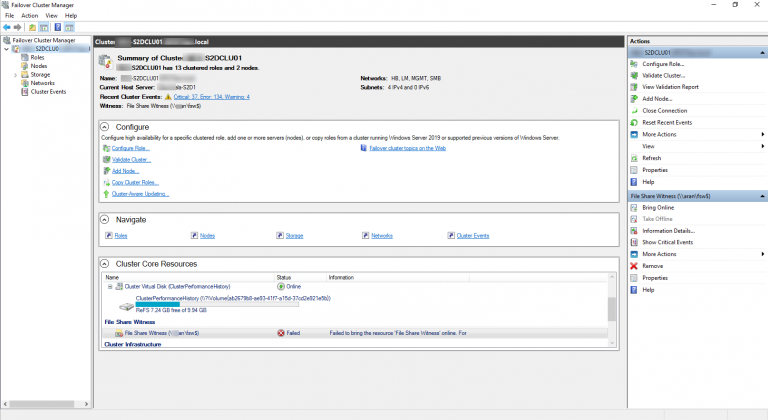Click Bring Online for File Share Witness

(658, 208)
